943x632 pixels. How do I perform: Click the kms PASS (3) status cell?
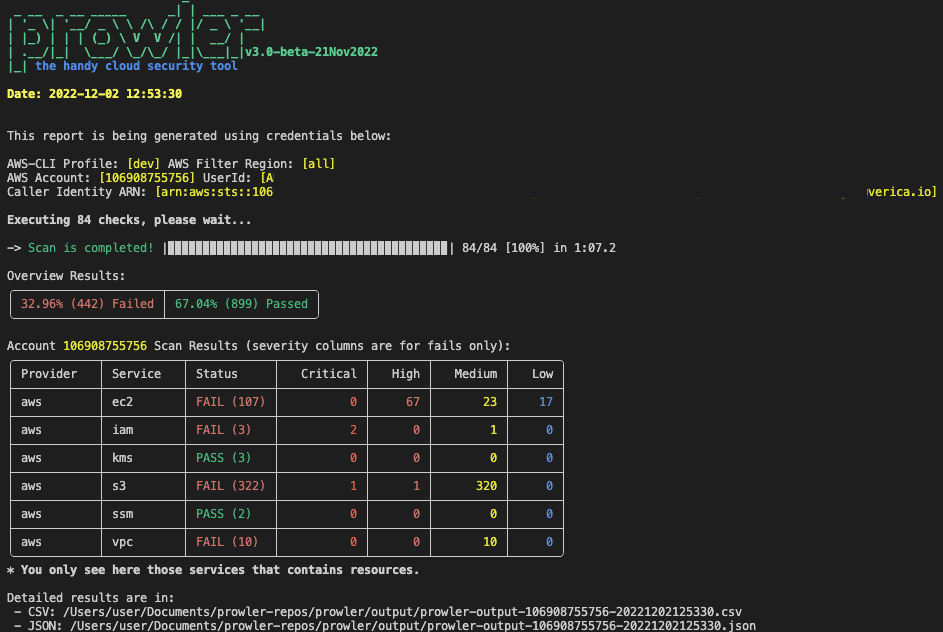224,458
